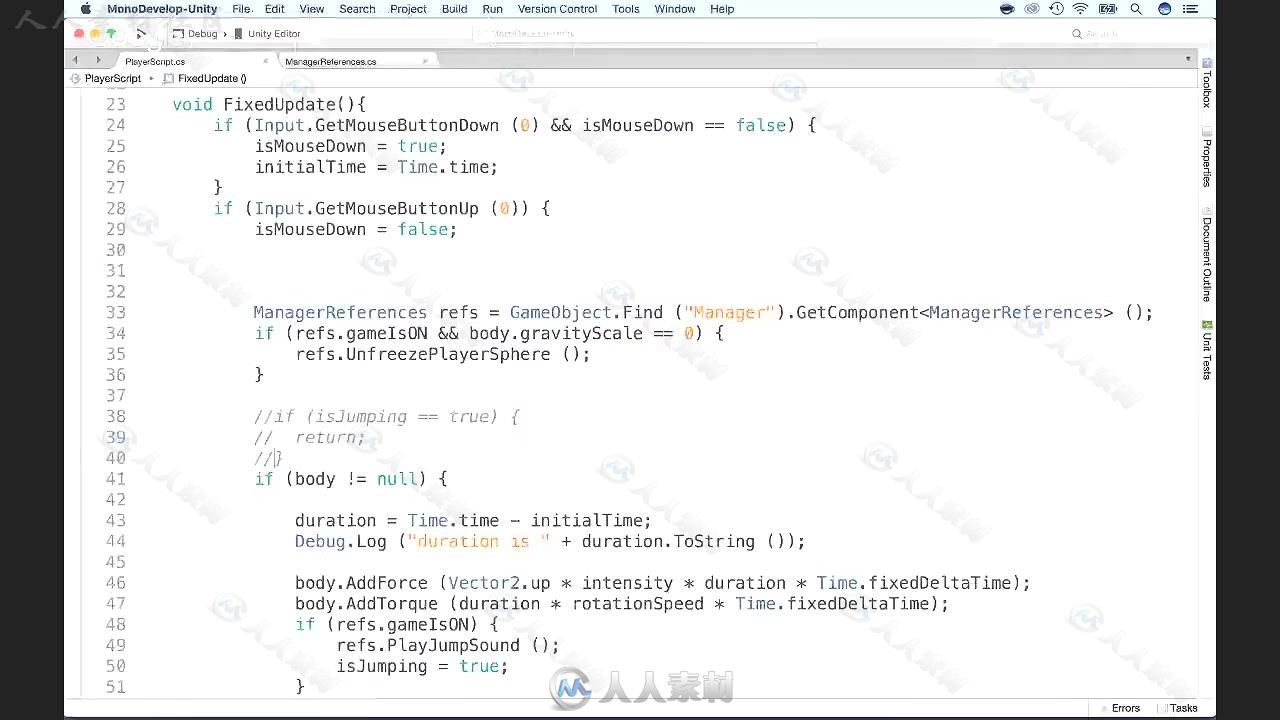Navigate back with the left tab arrow

click(75, 61)
